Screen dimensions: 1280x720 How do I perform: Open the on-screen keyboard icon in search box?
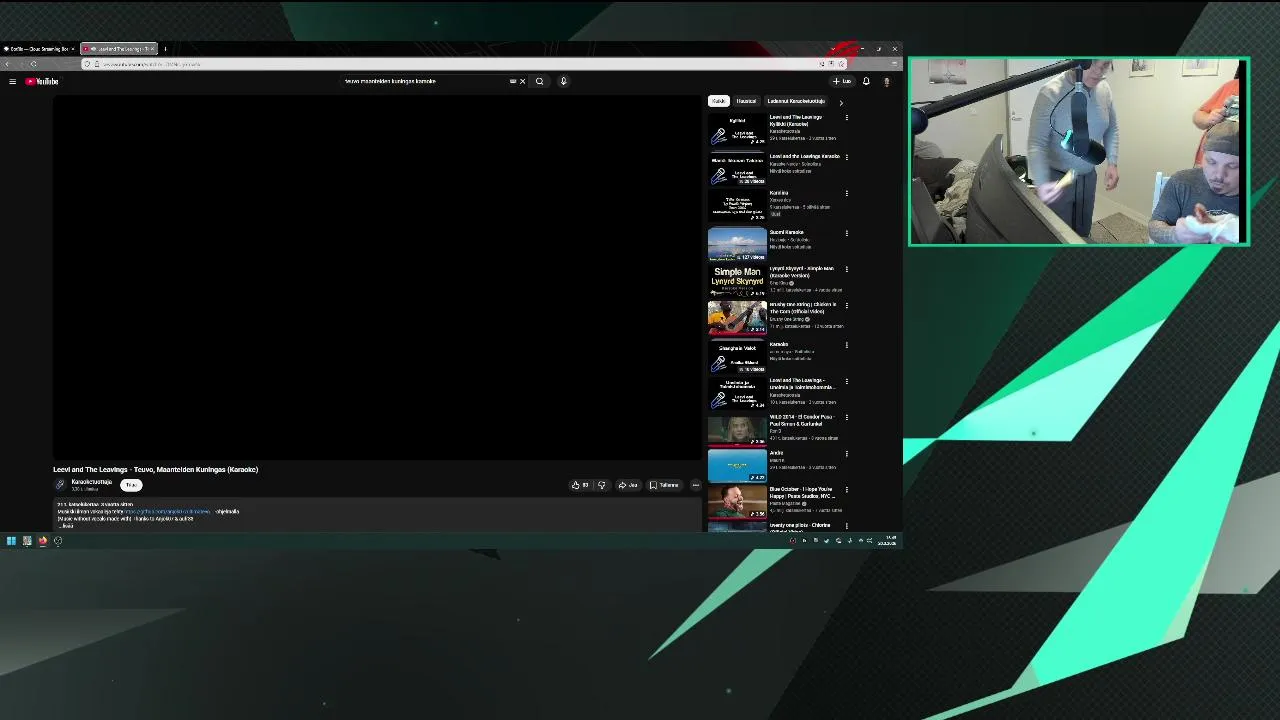click(x=513, y=81)
